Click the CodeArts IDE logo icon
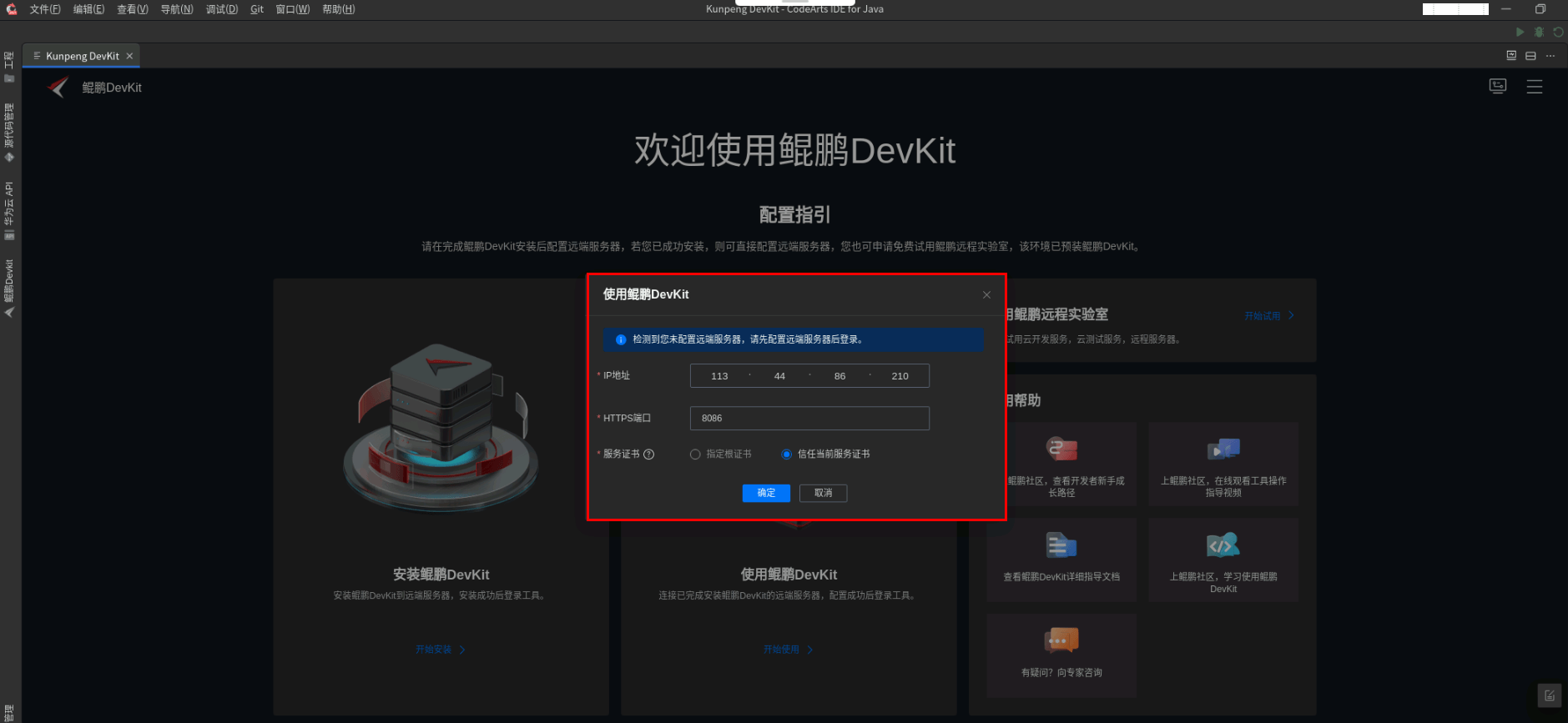1568x723 pixels. click(x=12, y=9)
